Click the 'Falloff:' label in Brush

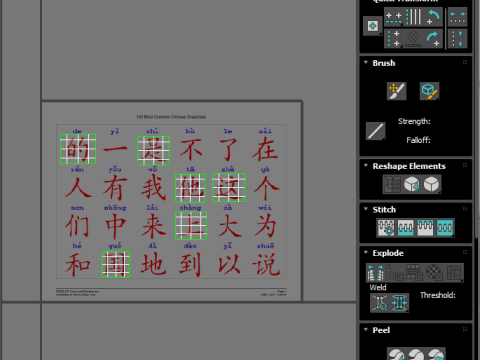point(418,140)
